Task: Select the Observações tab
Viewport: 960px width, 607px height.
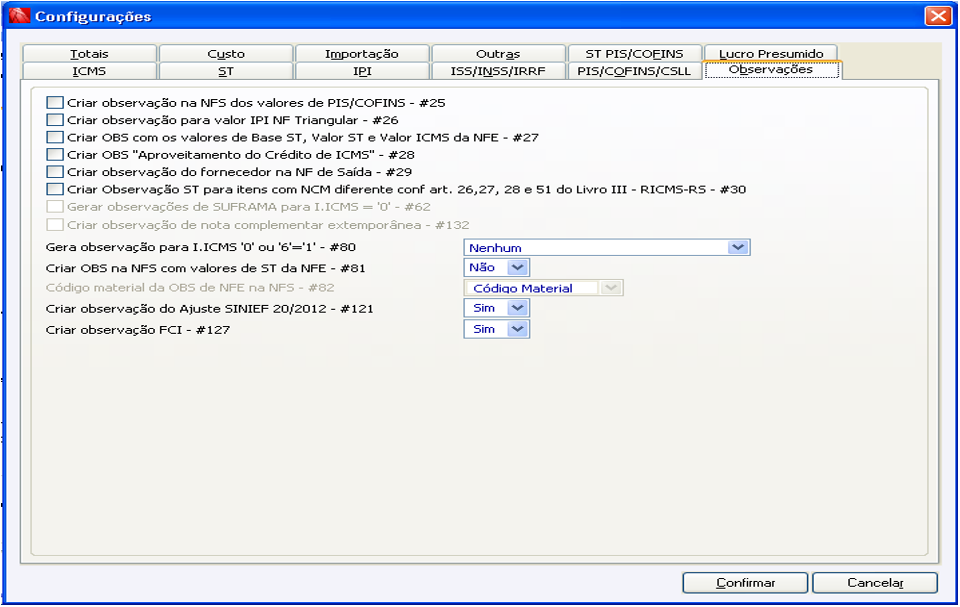Action: click(773, 70)
